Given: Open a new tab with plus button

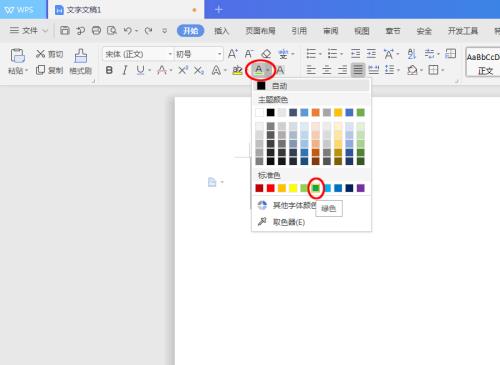Looking at the screenshot, I should [219, 9].
